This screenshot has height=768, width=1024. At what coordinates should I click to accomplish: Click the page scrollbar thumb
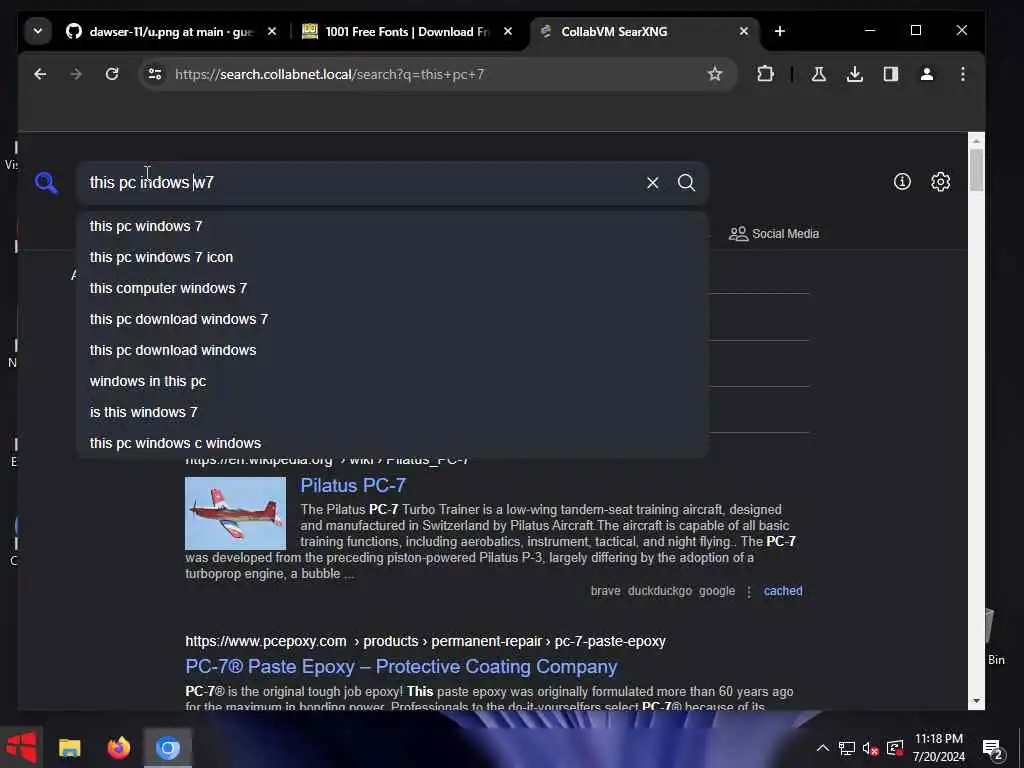coord(976,170)
